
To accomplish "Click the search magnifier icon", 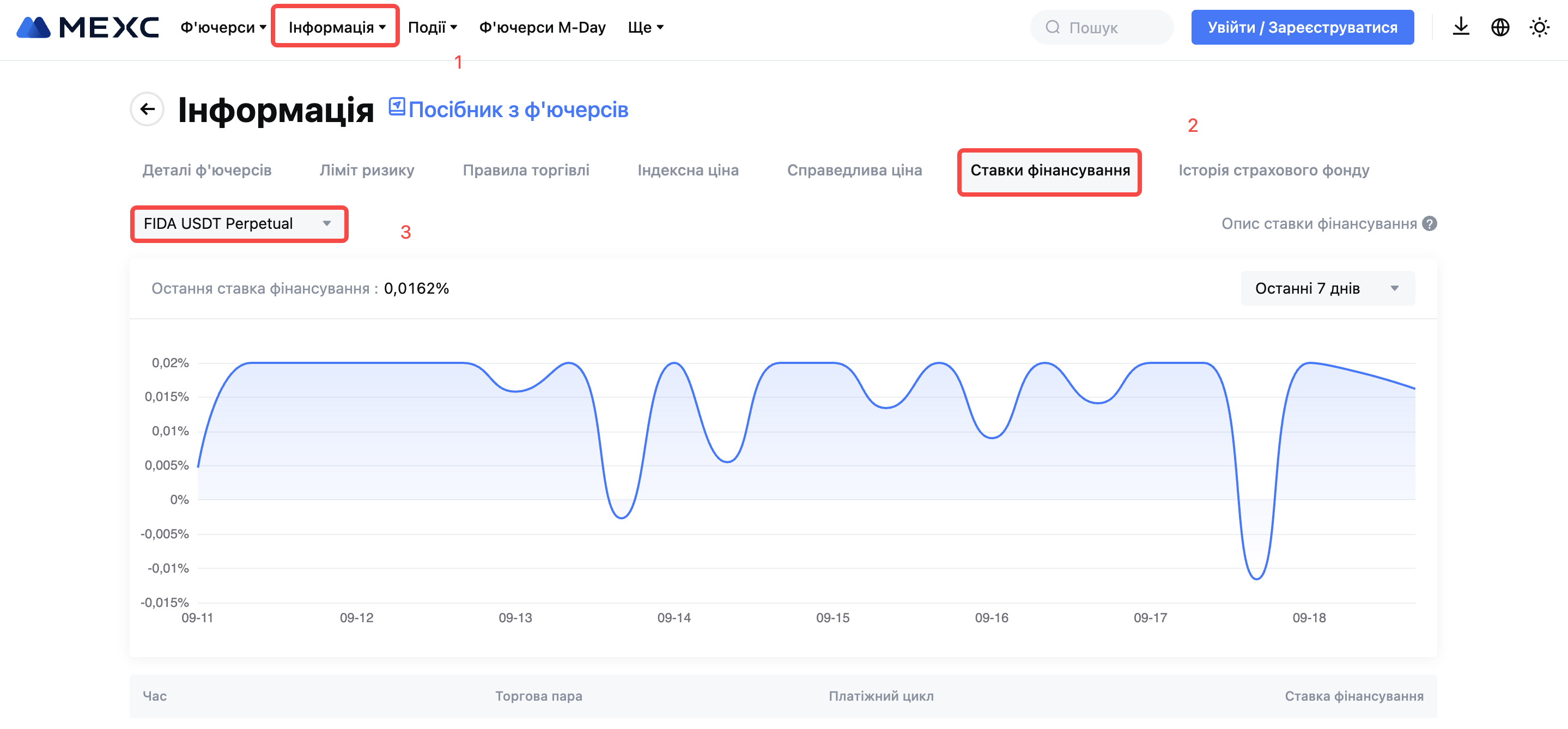I will [x=1053, y=27].
